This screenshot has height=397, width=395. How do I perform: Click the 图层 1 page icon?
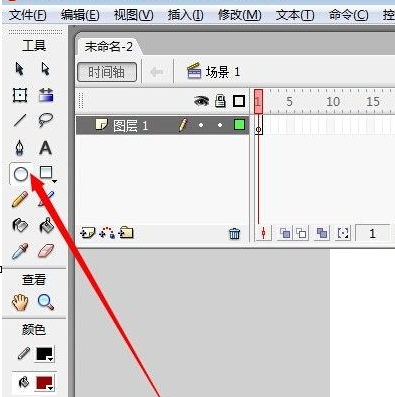click(102, 125)
